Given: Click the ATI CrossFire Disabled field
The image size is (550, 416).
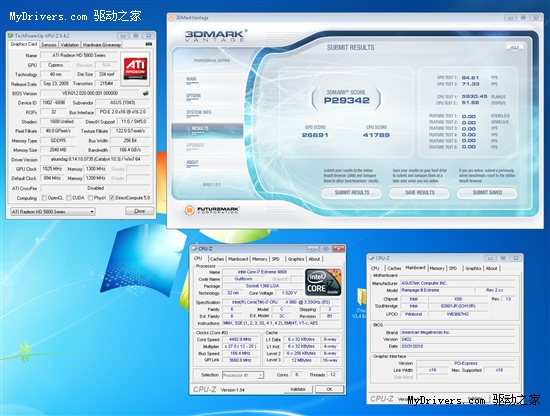Looking at the screenshot, I should 95,188.
